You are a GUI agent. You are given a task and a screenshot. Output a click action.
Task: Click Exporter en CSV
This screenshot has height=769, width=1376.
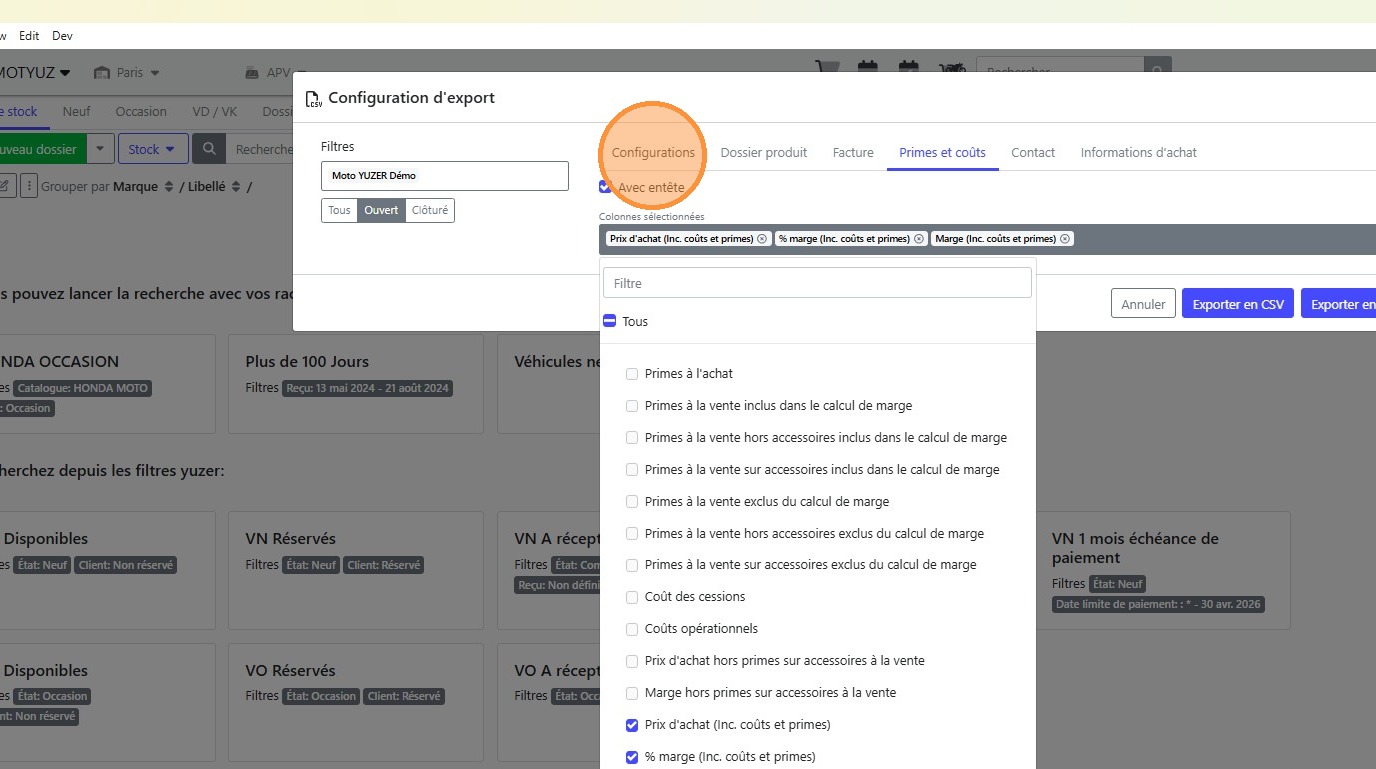(1238, 304)
